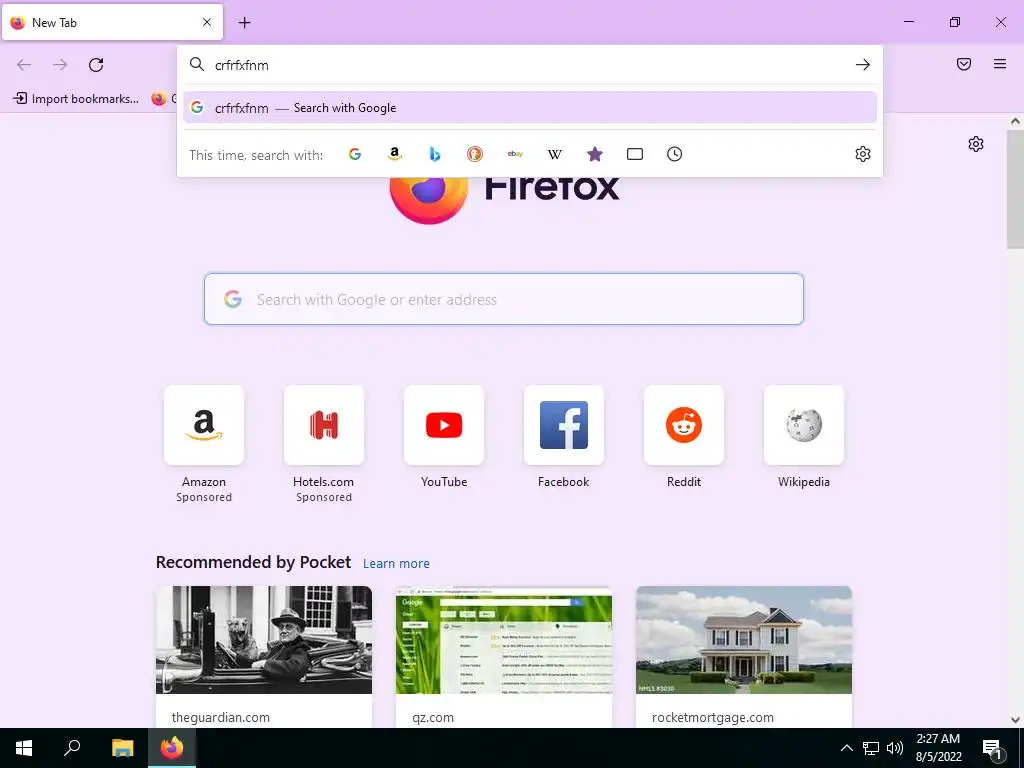1024x768 pixels.
Task: Click the back navigation arrow
Action: 24,65
